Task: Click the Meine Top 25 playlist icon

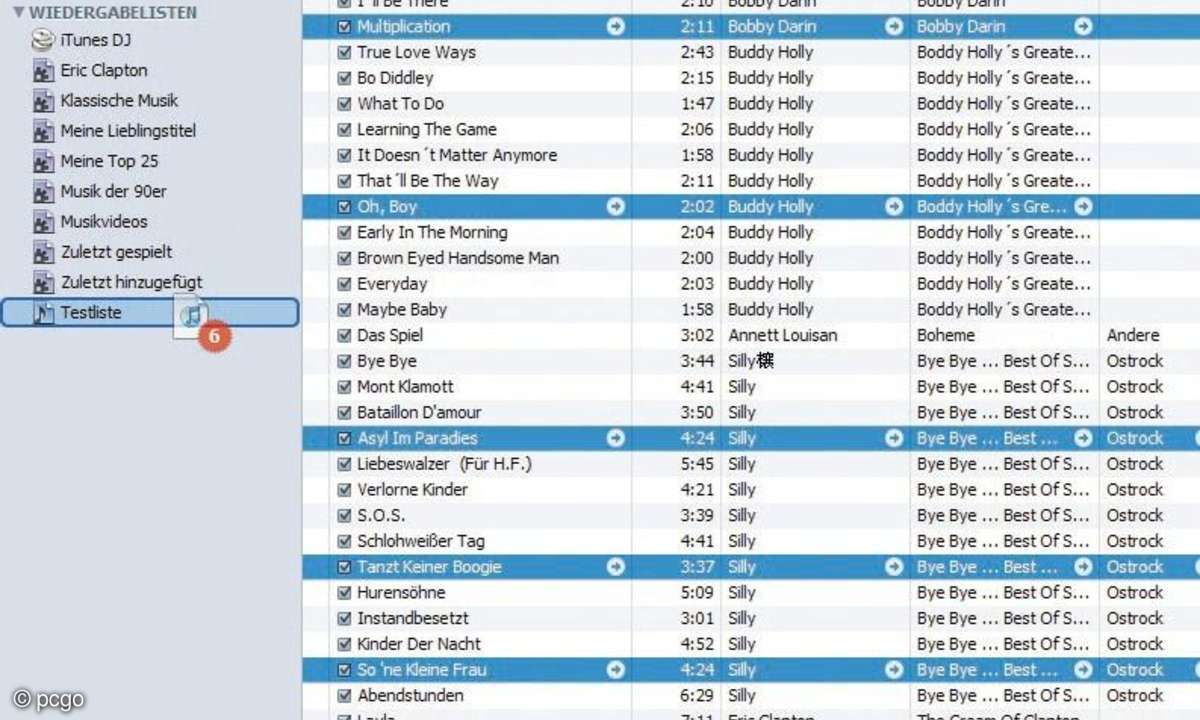Action: click(43, 161)
